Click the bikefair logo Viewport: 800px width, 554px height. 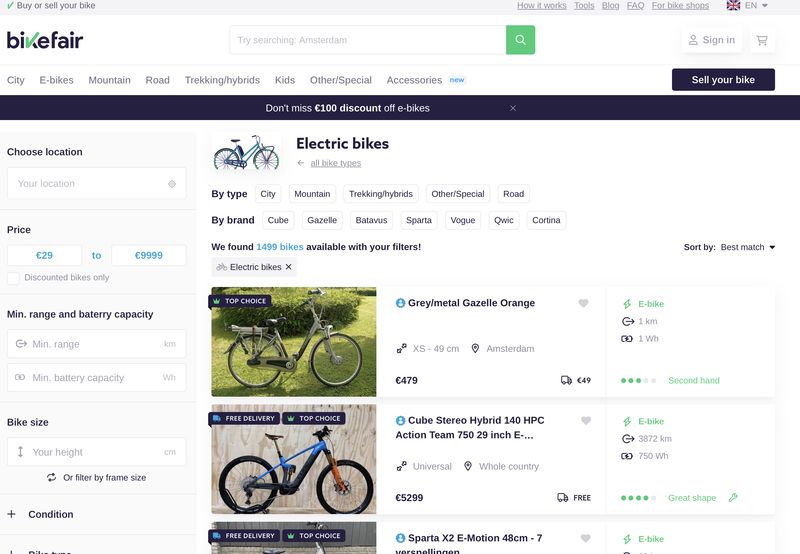tap(45, 40)
